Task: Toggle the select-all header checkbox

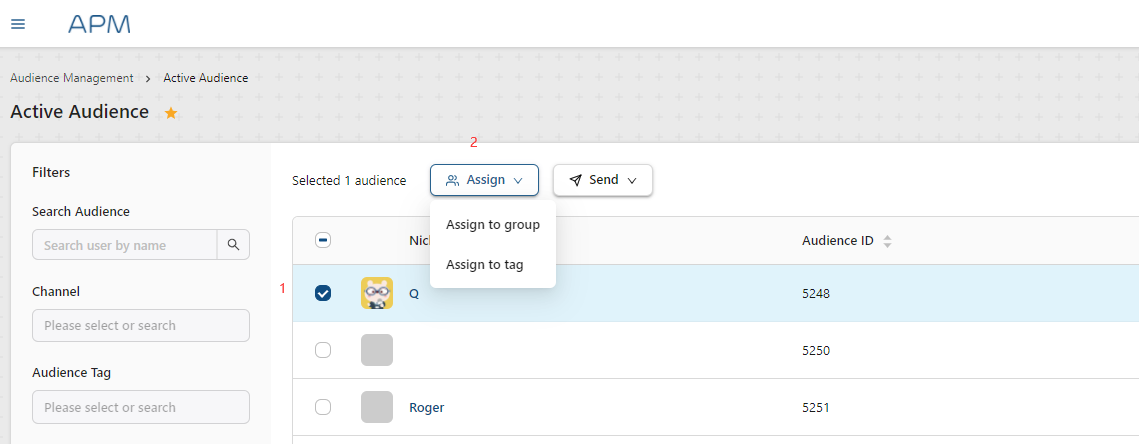Action: [x=323, y=240]
